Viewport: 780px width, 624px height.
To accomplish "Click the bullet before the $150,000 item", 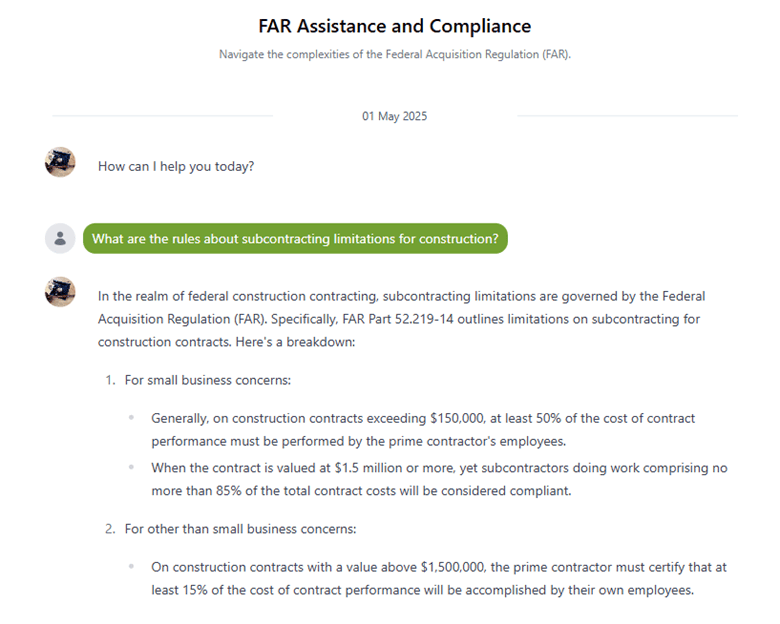I will point(131,418).
